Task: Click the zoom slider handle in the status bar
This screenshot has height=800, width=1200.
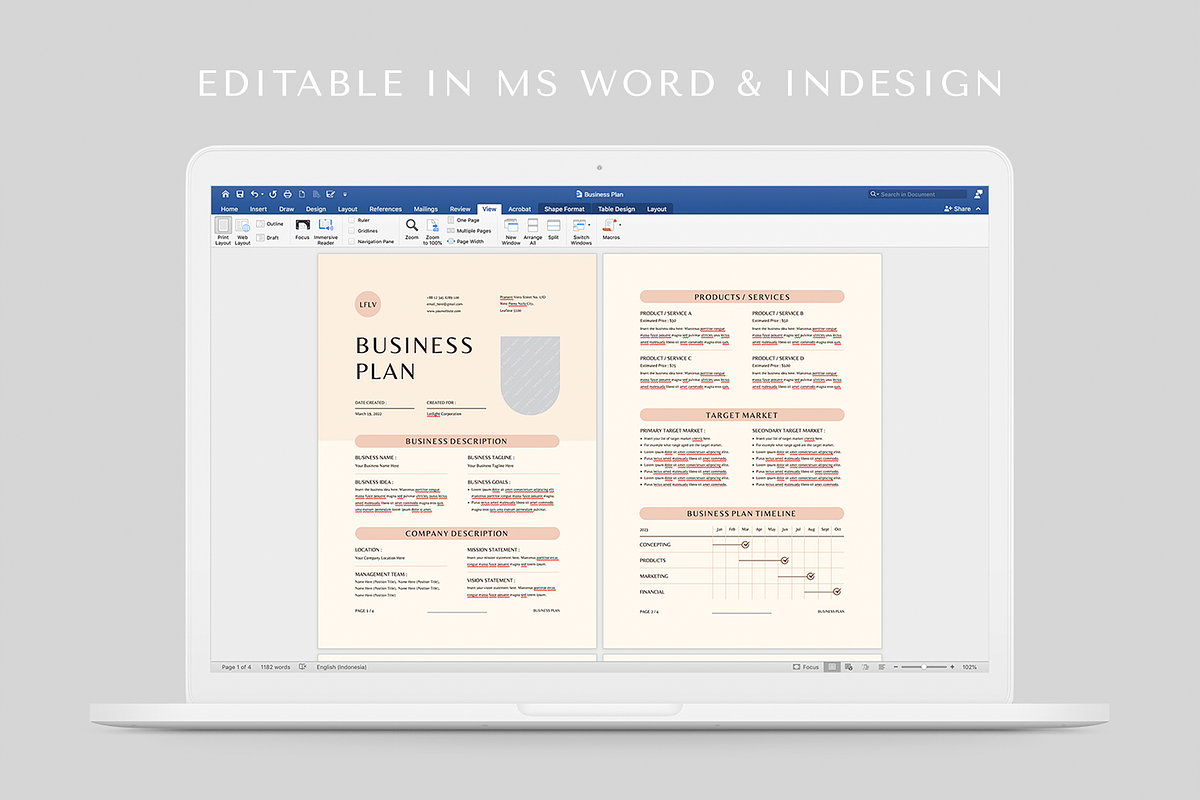Action: pos(924,667)
